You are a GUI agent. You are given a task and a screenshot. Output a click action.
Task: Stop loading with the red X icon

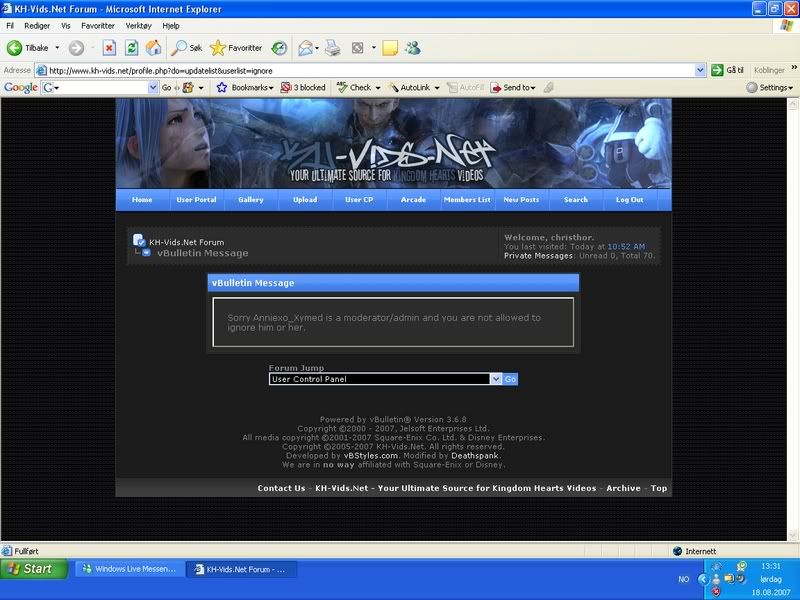109,48
